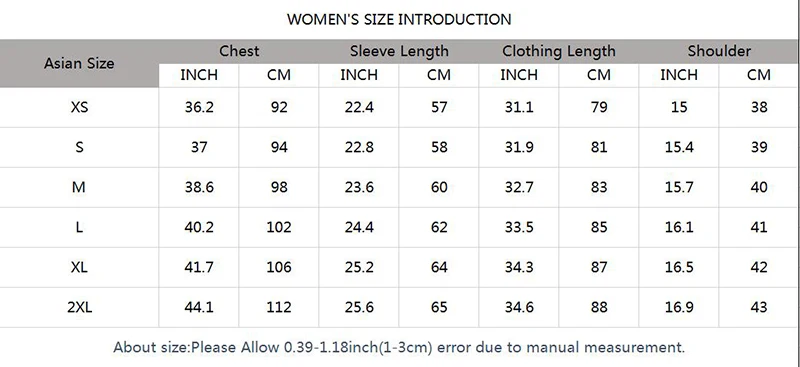This screenshot has width=800, height=367.
Task: Click clothing length value 33.5
Action: (x=519, y=227)
